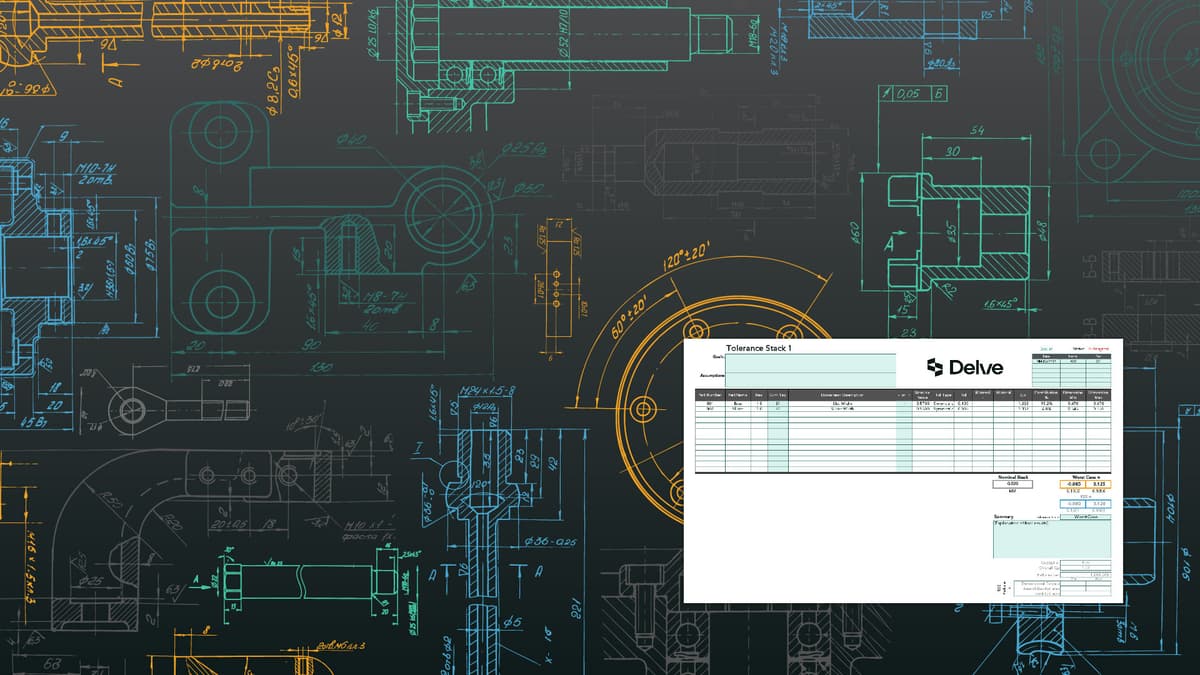Viewport: 1200px width, 675px height.
Task: Click the Delve logo
Action: [x=963, y=366]
